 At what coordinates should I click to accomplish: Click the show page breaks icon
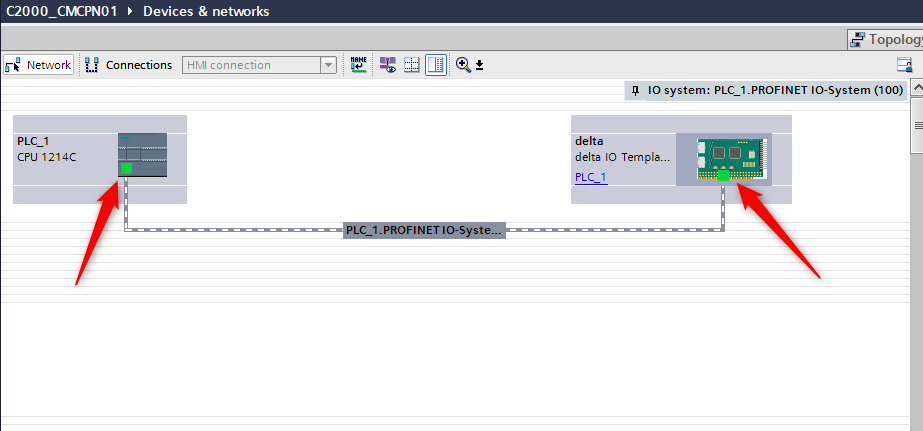coord(411,65)
